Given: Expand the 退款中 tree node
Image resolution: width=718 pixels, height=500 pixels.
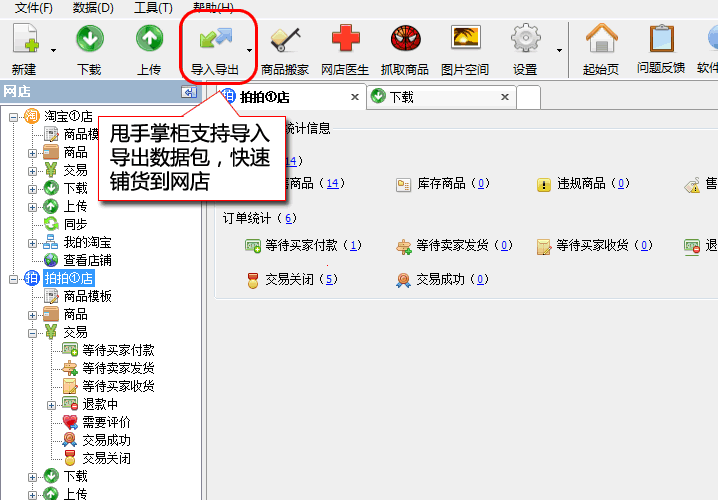Looking at the screenshot, I should coord(51,405).
